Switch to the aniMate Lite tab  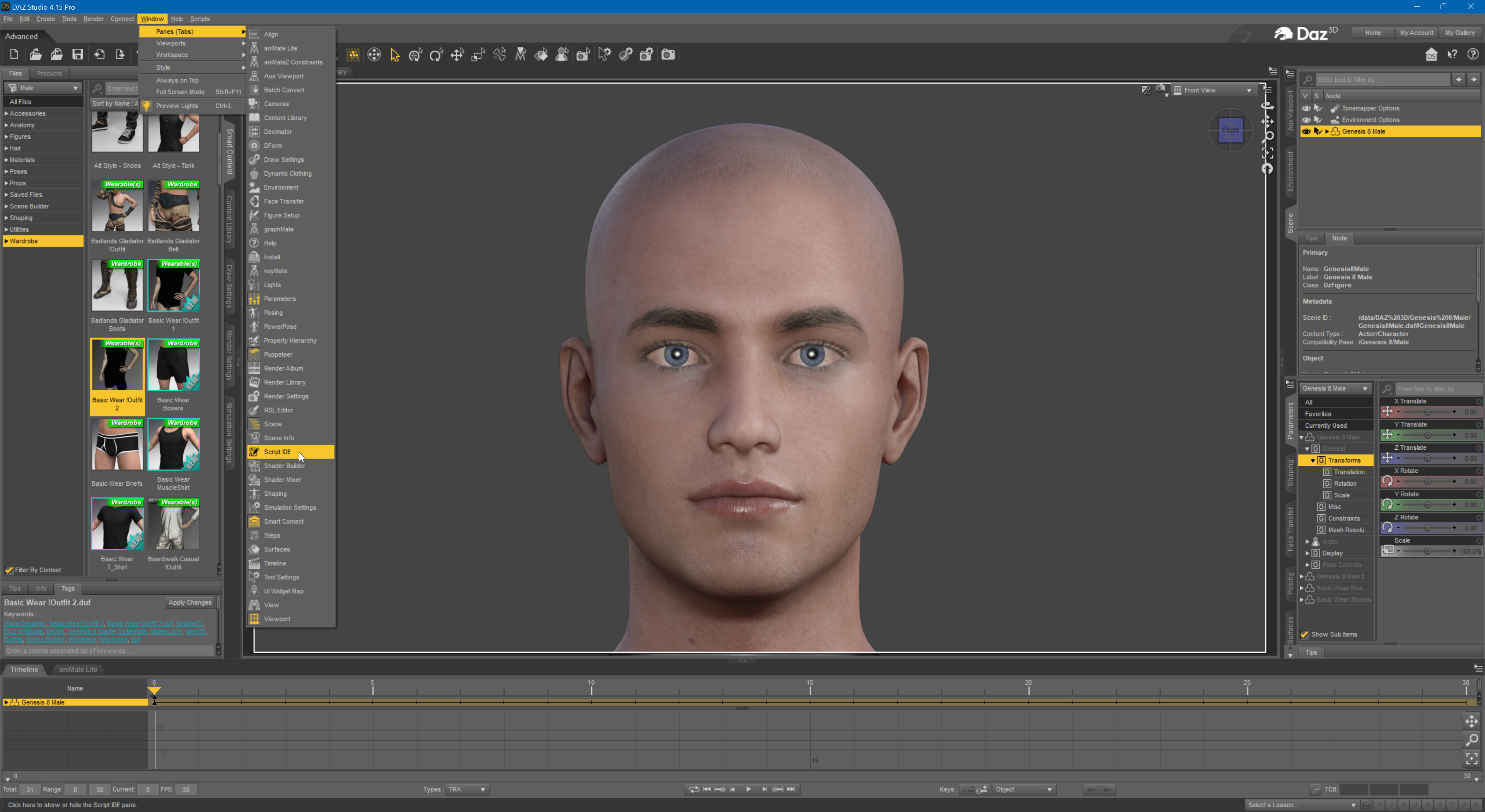click(78, 669)
